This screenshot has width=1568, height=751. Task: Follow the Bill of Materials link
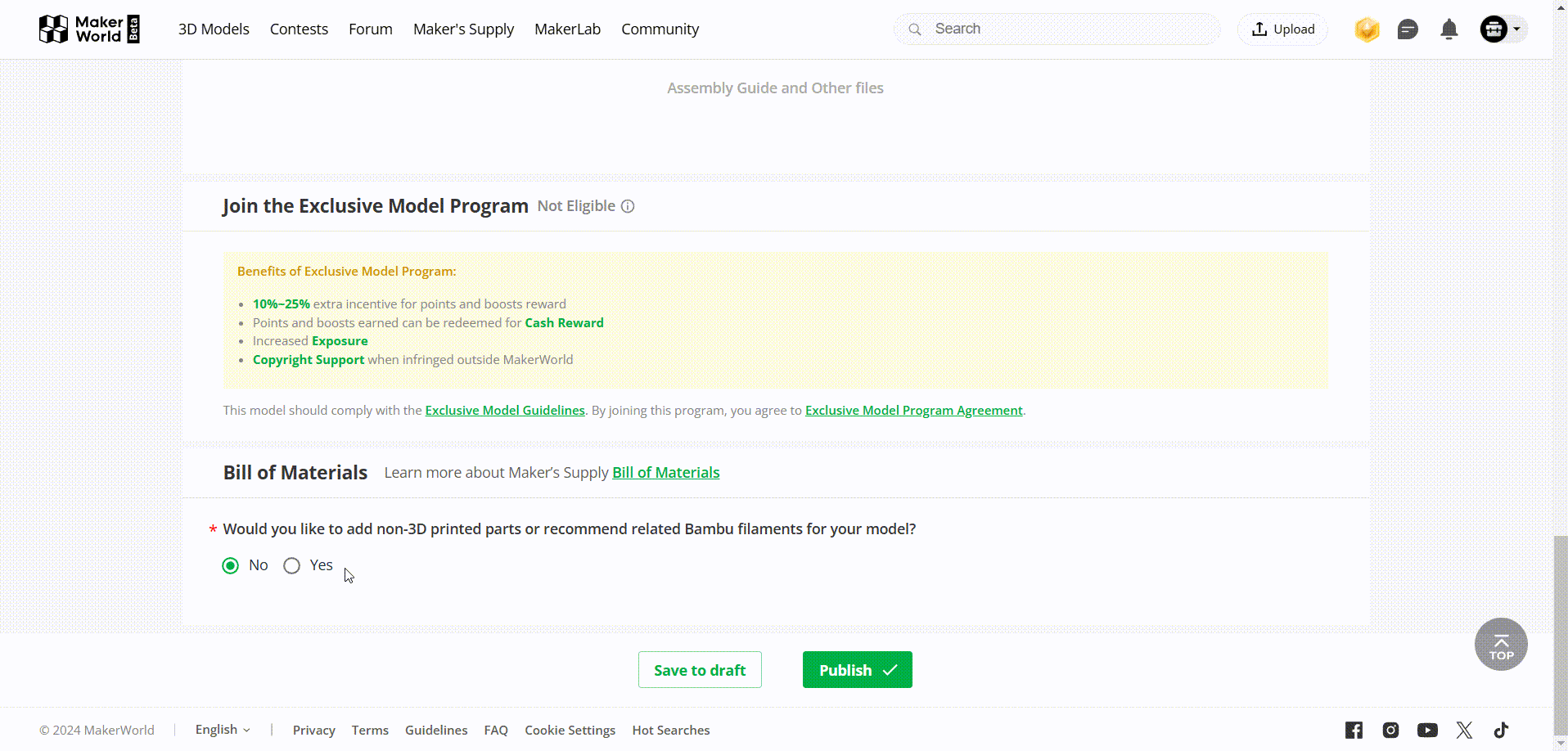click(666, 473)
